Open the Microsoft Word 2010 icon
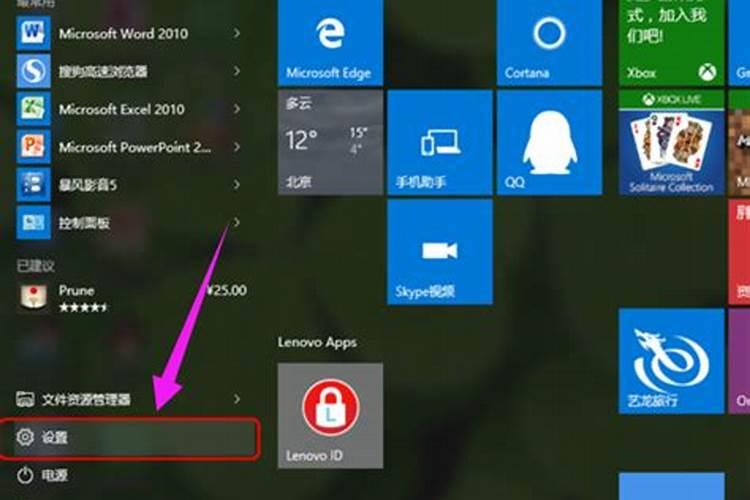Image resolution: width=750 pixels, height=500 pixels. (33, 33)
